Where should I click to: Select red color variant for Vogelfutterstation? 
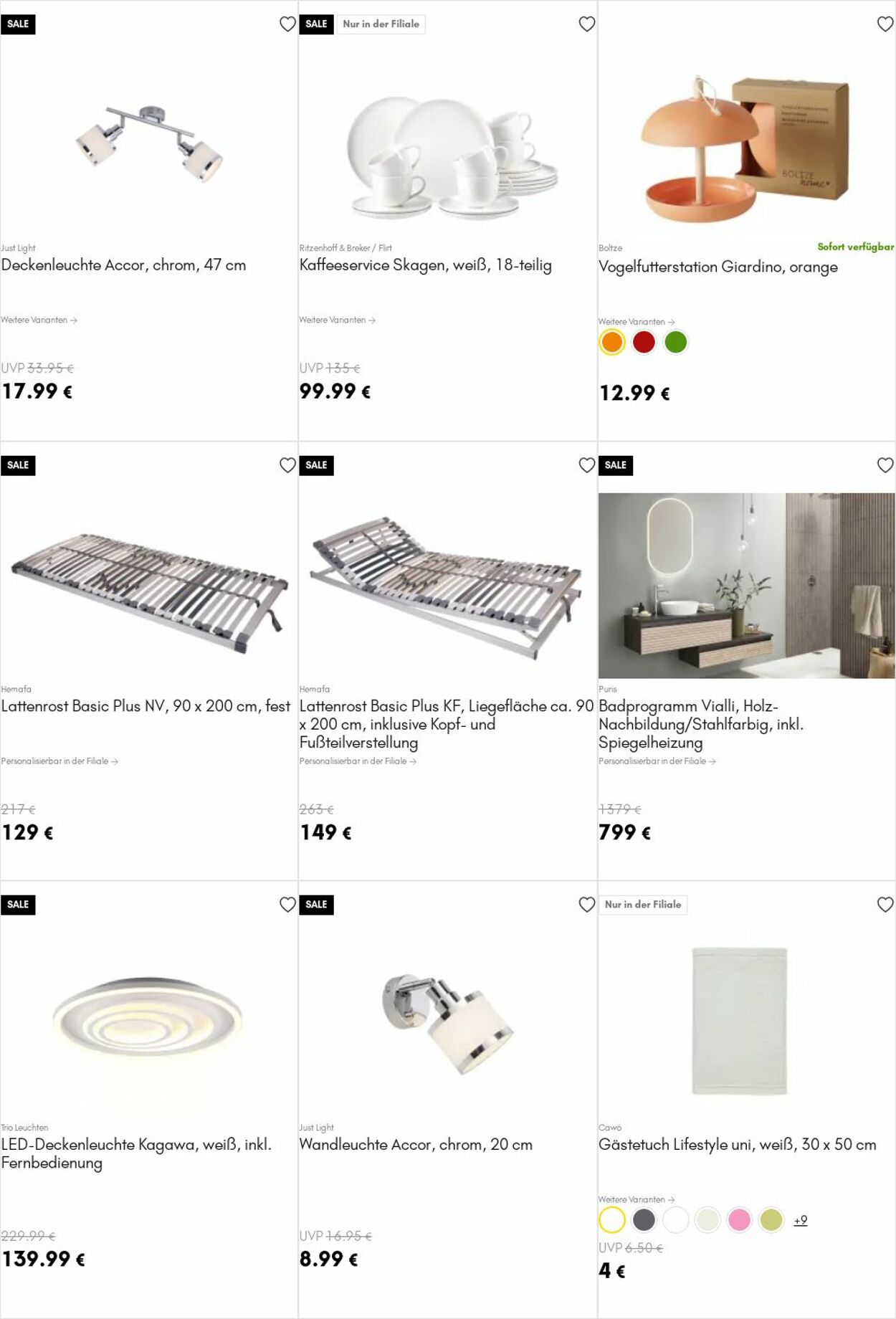pos(644,343)
